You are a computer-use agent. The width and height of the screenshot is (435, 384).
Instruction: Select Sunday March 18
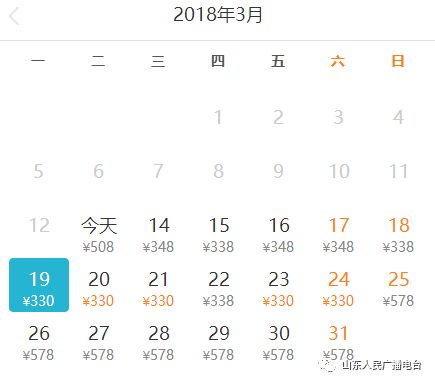pos(399,235)
